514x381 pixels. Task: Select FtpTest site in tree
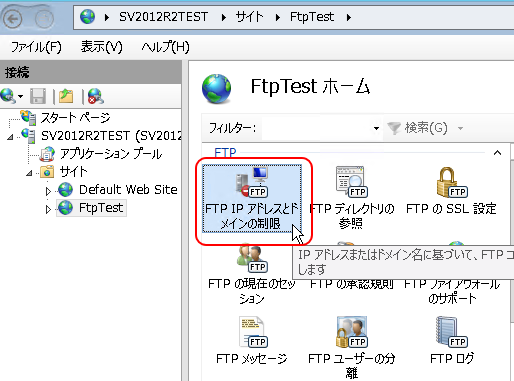(101, 208)
